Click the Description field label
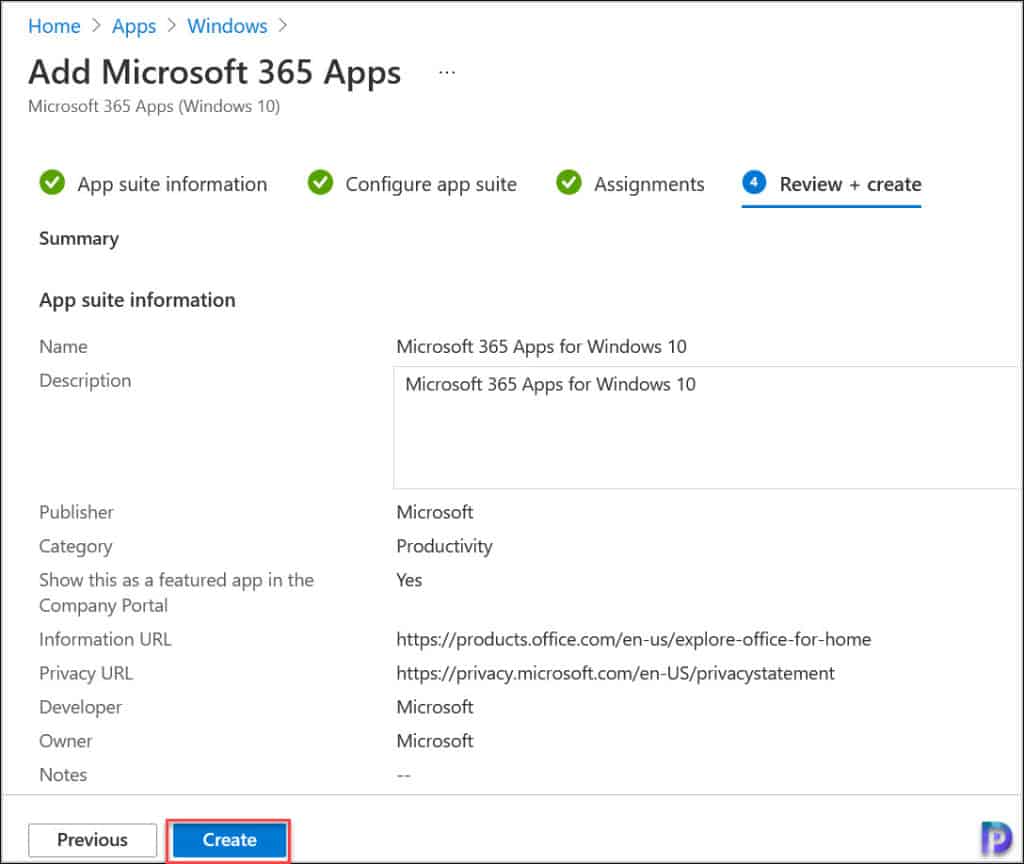 pyautogui.click(x=85, y=381)
